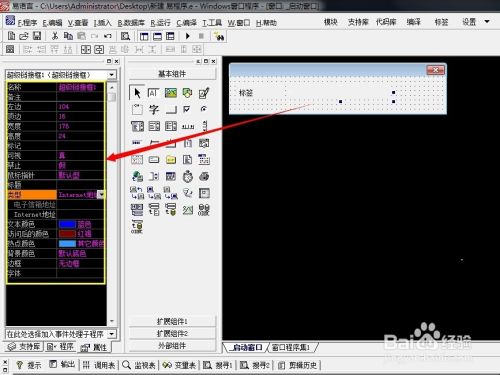Click the Stop square button

click(x=201, y=36)
